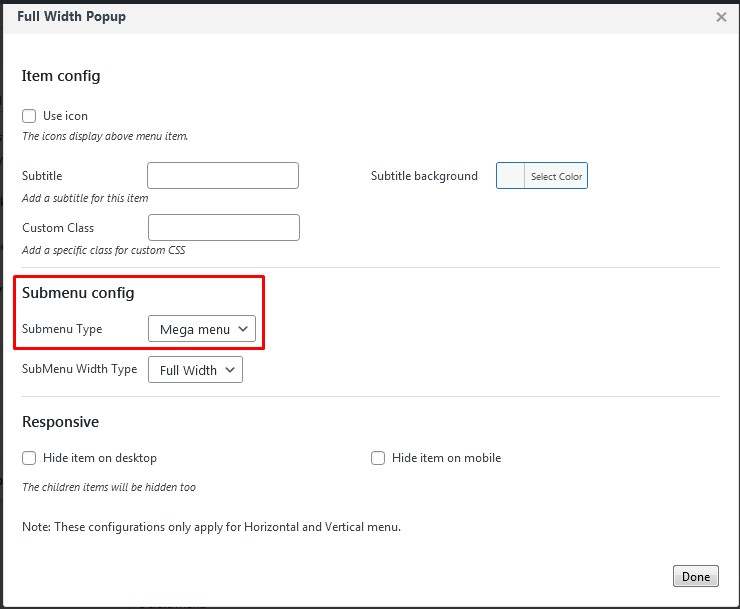
Task: Click the Responsive section heading
Action: (60, 422)
